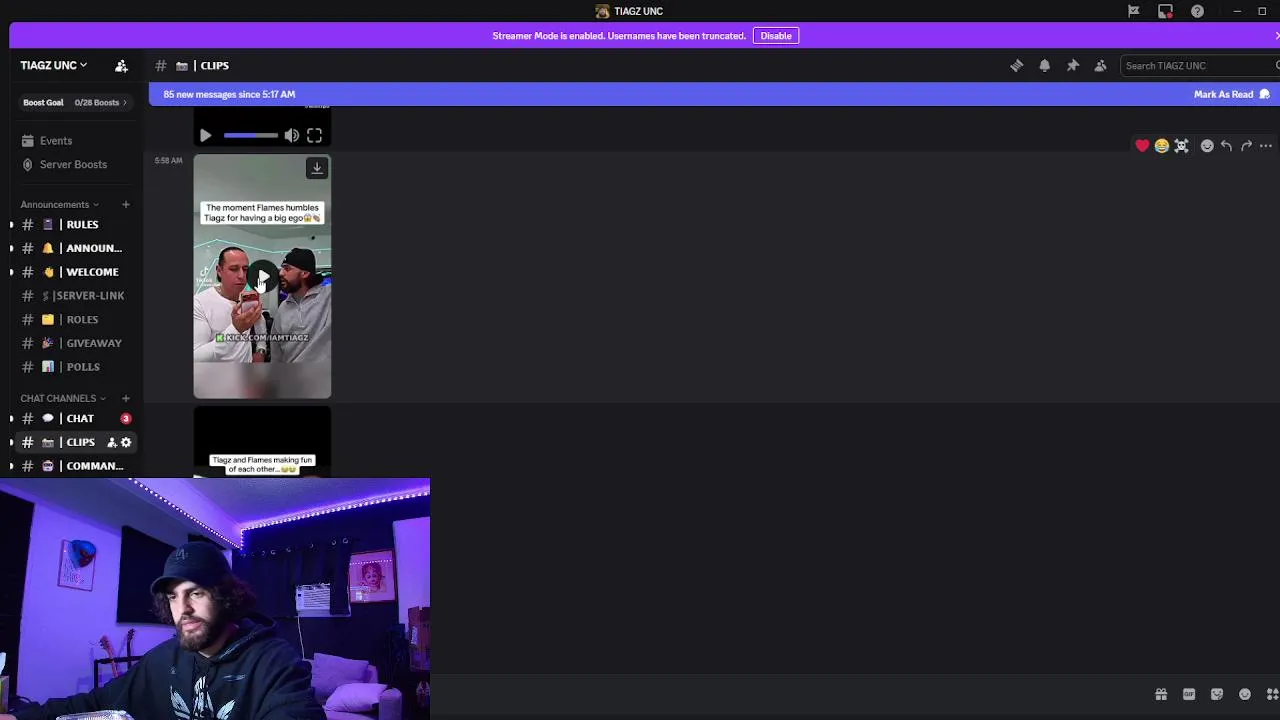Open the GIF picker
The width and height of the screenshot is (1280, 720).
pos(1189,694)
